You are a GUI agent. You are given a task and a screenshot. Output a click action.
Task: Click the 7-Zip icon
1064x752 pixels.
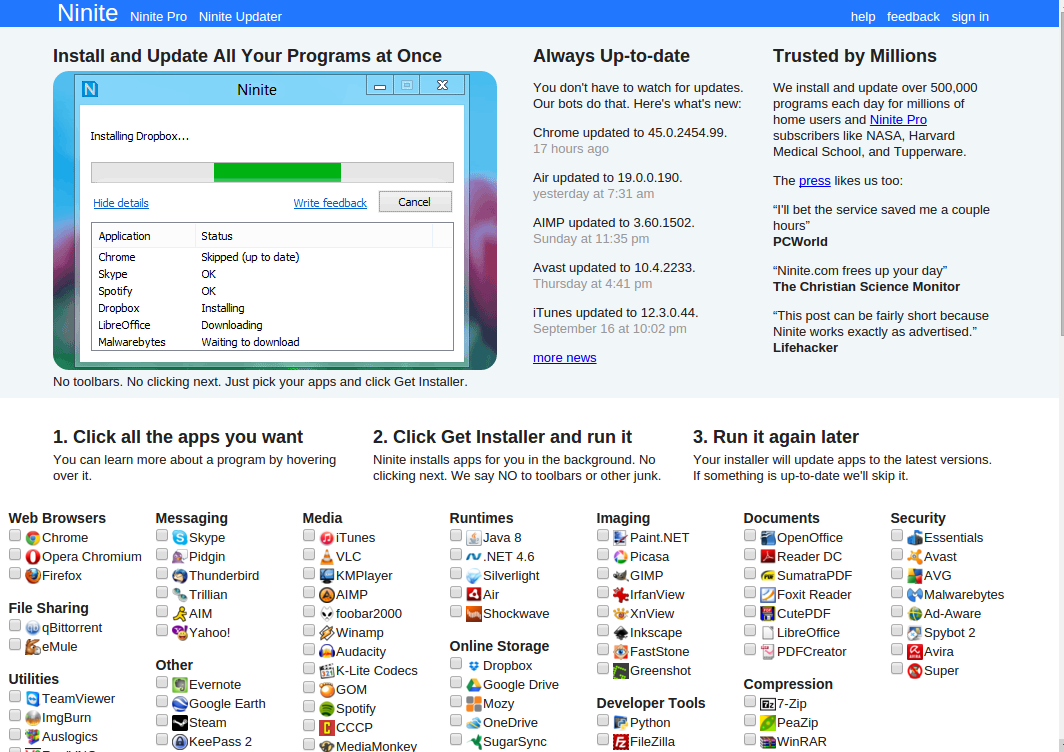pyautogui.click(x=768, y=704)
